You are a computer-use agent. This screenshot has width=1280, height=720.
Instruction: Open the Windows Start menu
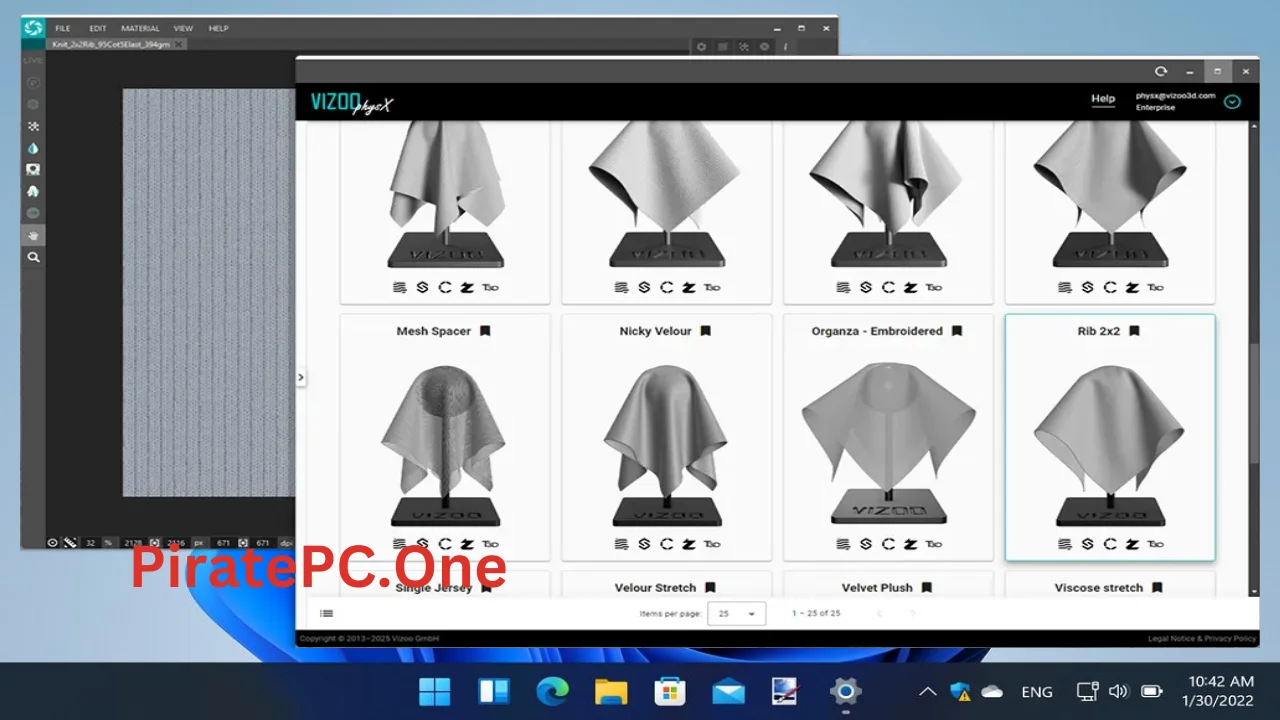pyautogui.click(x=435, y=691)
